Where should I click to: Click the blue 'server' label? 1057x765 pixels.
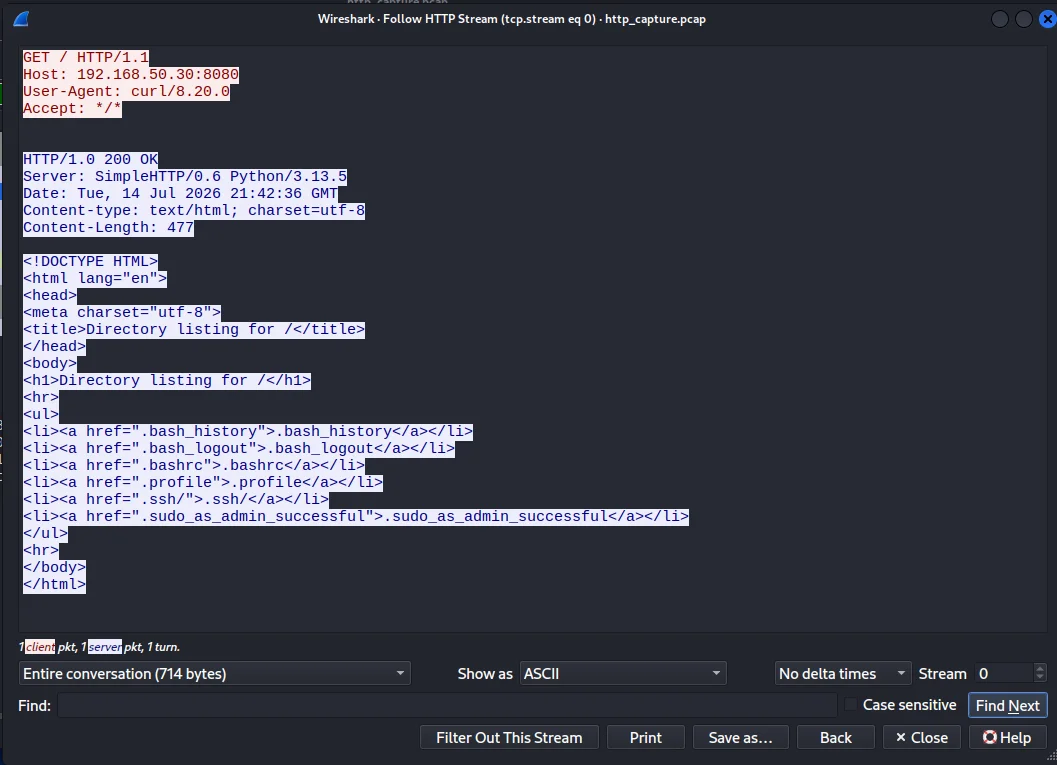tap(105, 646)
